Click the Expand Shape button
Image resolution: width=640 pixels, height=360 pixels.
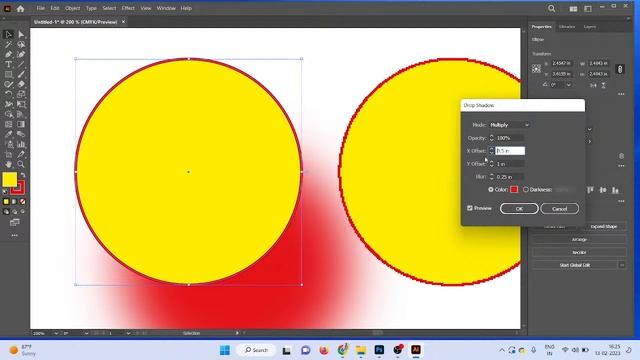tap(604, 227)
